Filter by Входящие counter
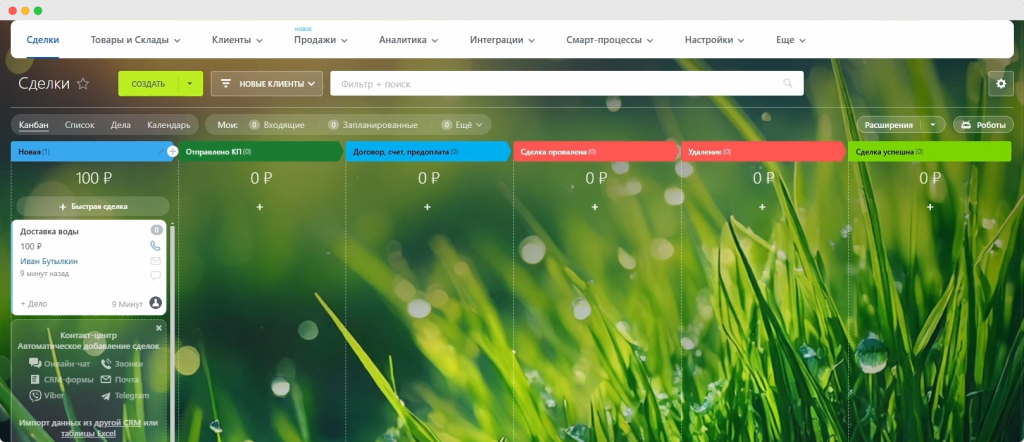This screenshot has width=1024, height=442. point(277,125)
